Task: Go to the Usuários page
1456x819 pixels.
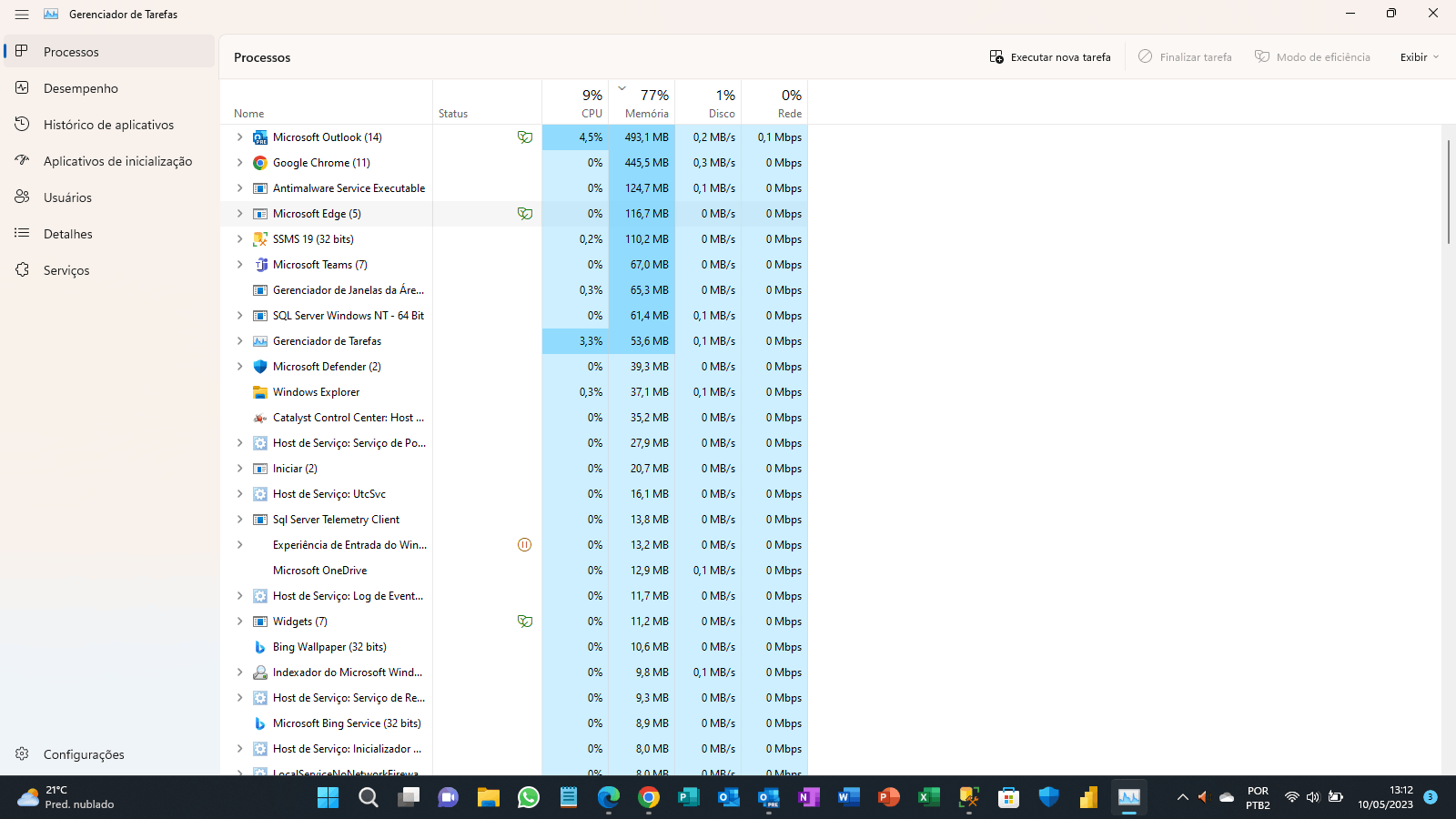Action: click(109, 197)
